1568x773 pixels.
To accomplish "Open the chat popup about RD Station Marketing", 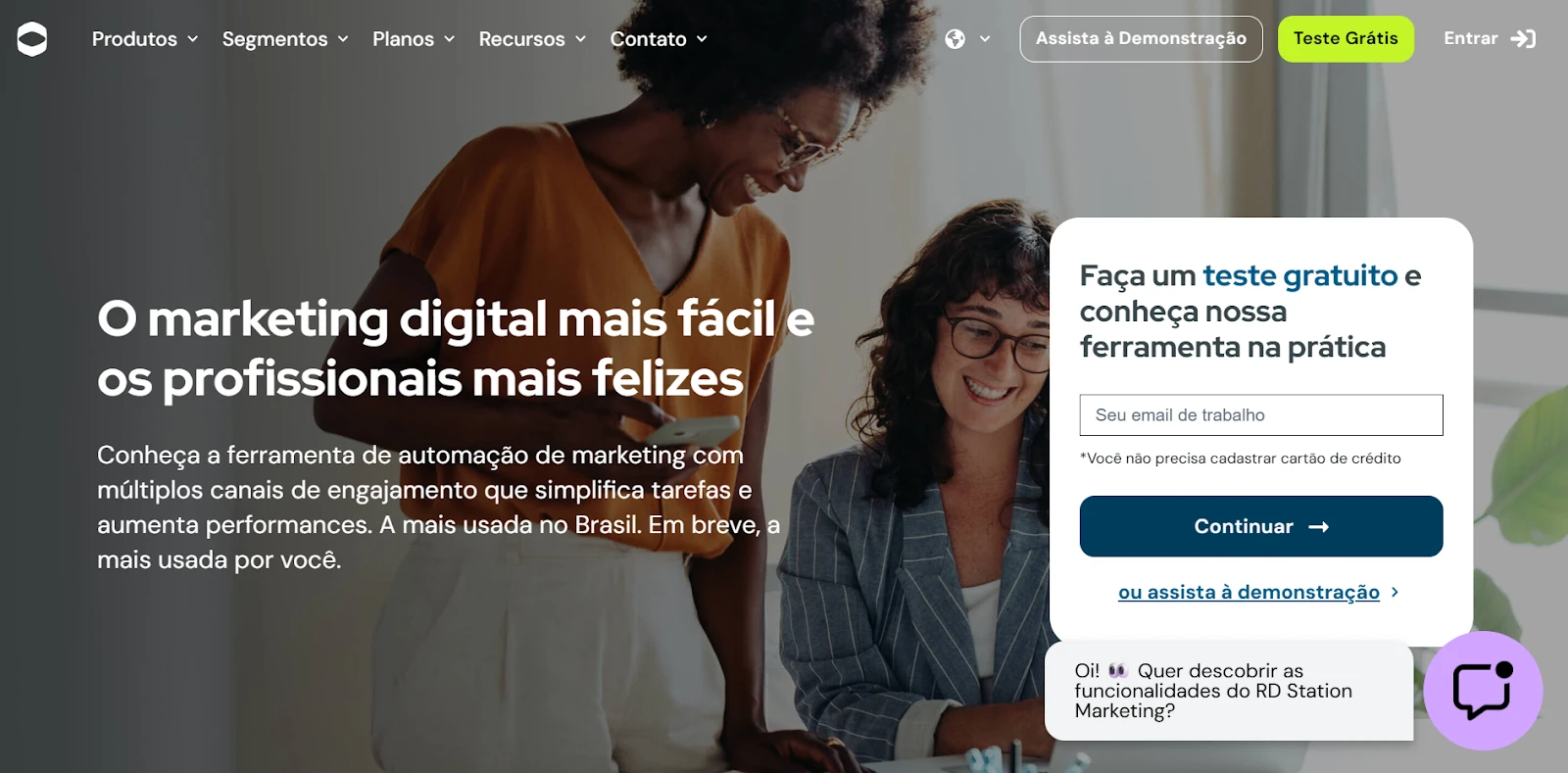I will [1229, 691].
